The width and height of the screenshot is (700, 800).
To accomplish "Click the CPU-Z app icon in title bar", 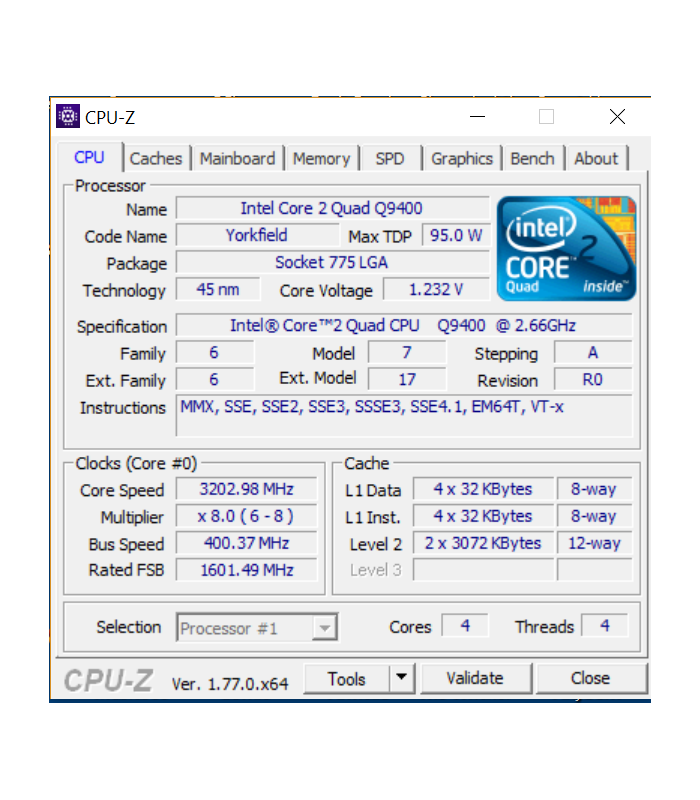I will tap(68, 117).
